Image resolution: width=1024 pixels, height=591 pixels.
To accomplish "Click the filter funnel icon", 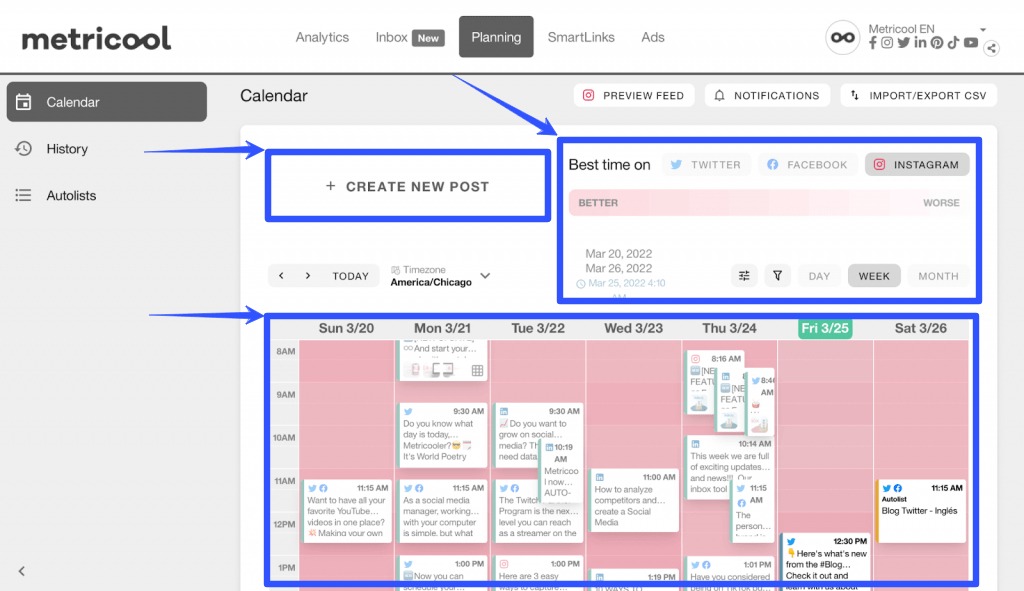I will (x=777, y=276).
